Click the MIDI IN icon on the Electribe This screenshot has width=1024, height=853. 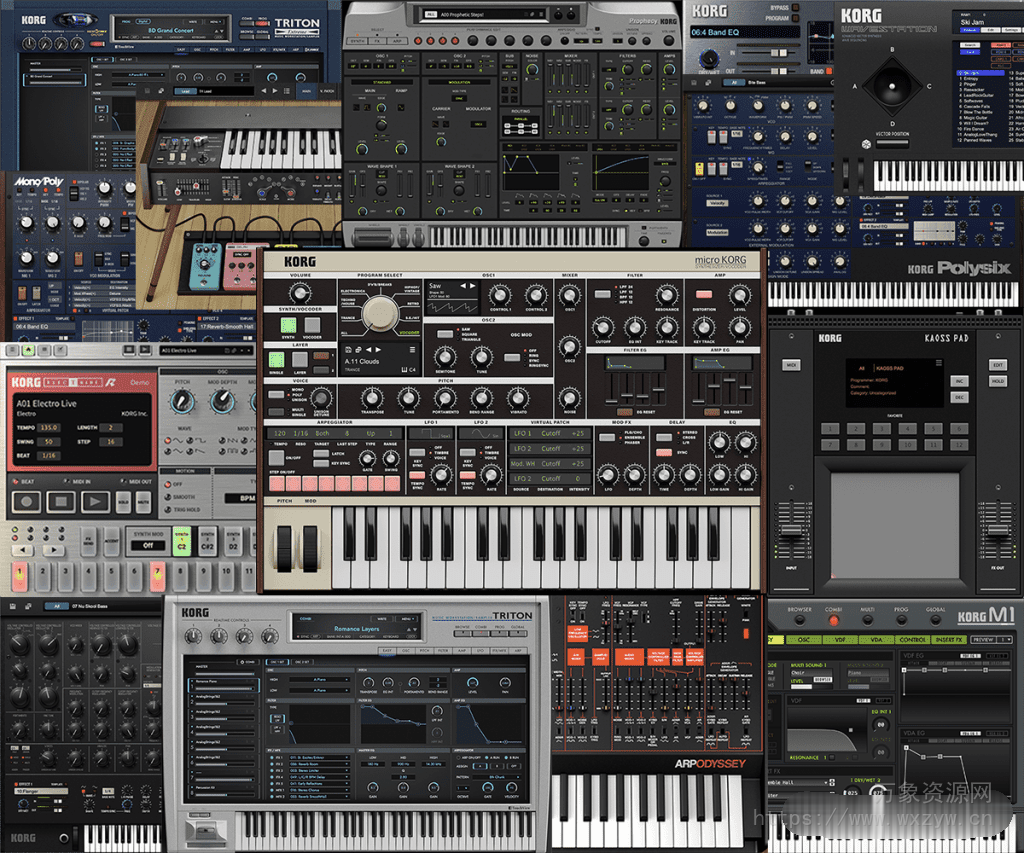coord(68,482)
